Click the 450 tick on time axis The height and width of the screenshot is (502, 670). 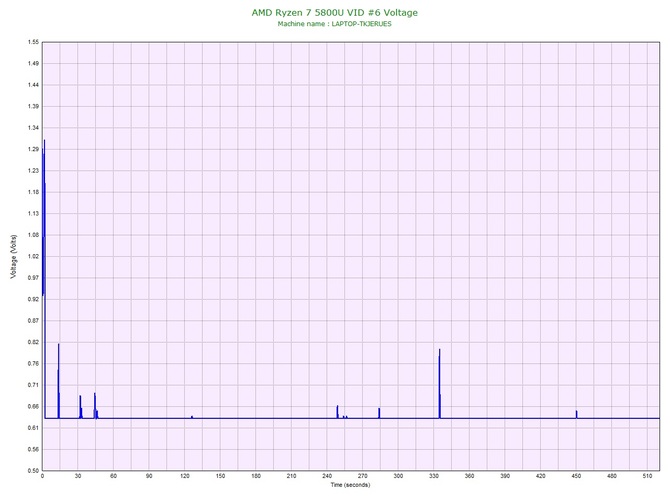576,476
